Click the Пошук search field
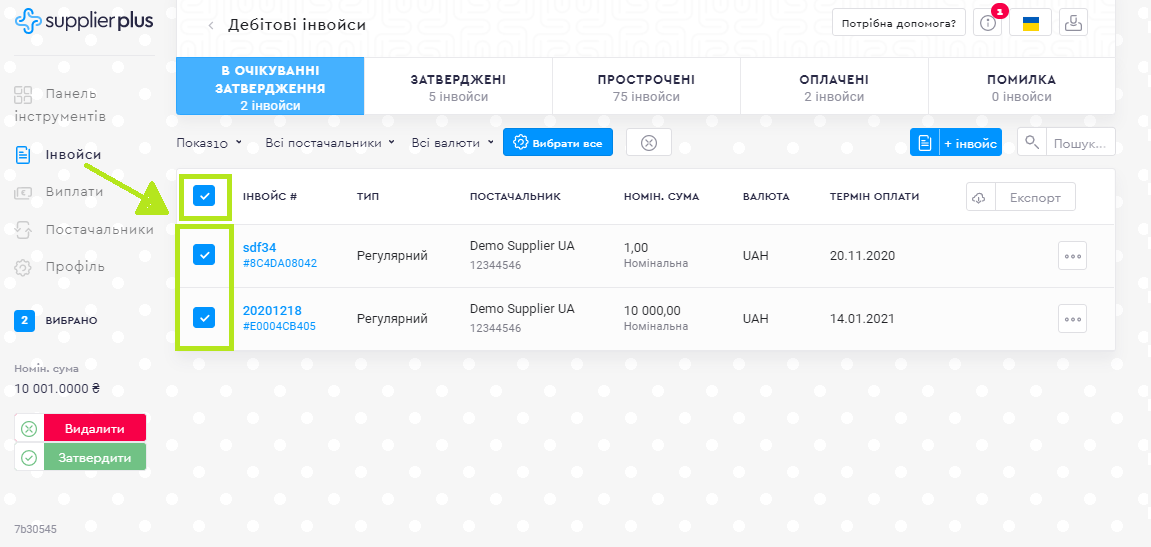The width and height of the screenshot is (1151, 547). [1081, 143]
